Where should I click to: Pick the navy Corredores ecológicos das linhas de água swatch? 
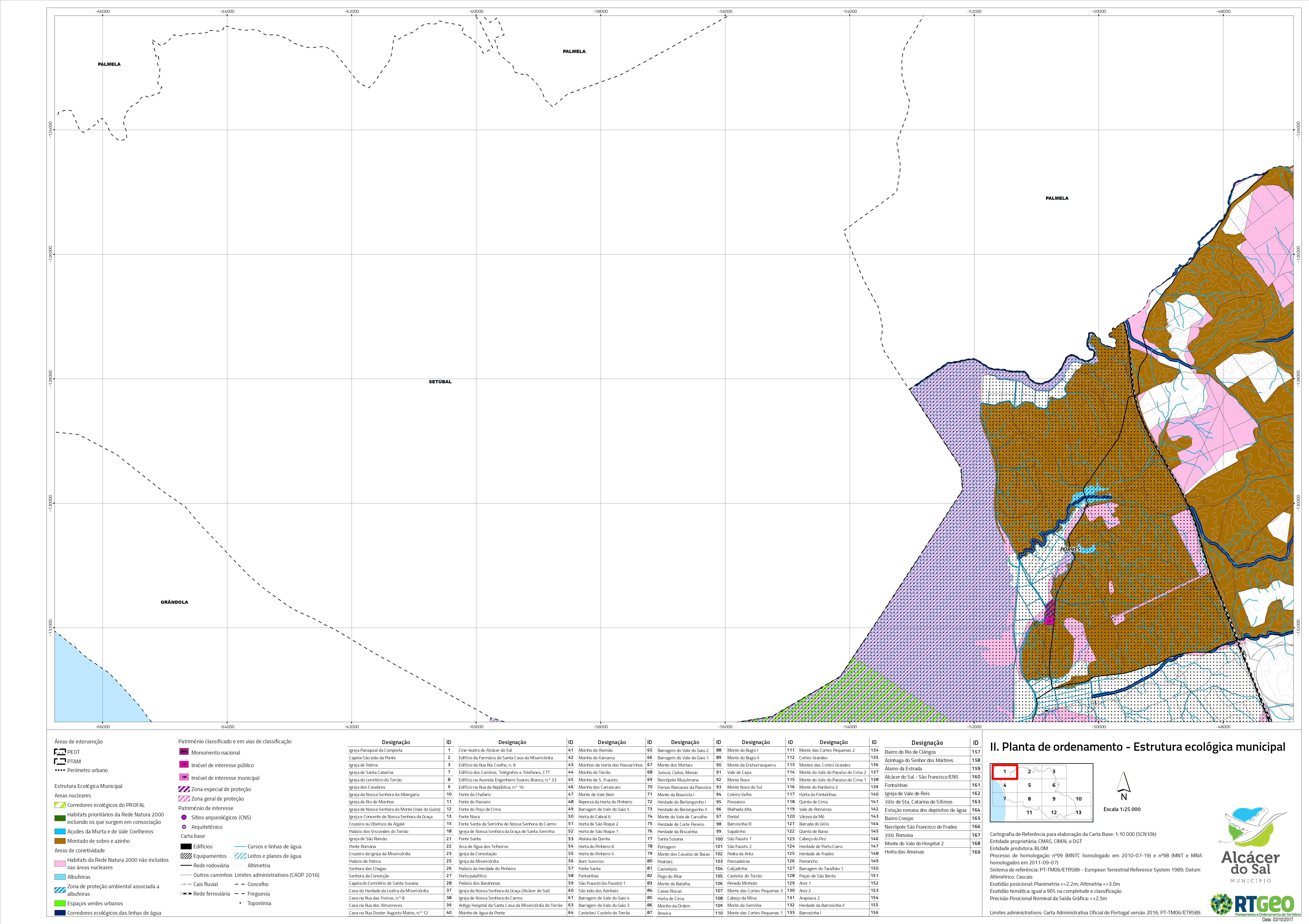(x=60, y=913)
